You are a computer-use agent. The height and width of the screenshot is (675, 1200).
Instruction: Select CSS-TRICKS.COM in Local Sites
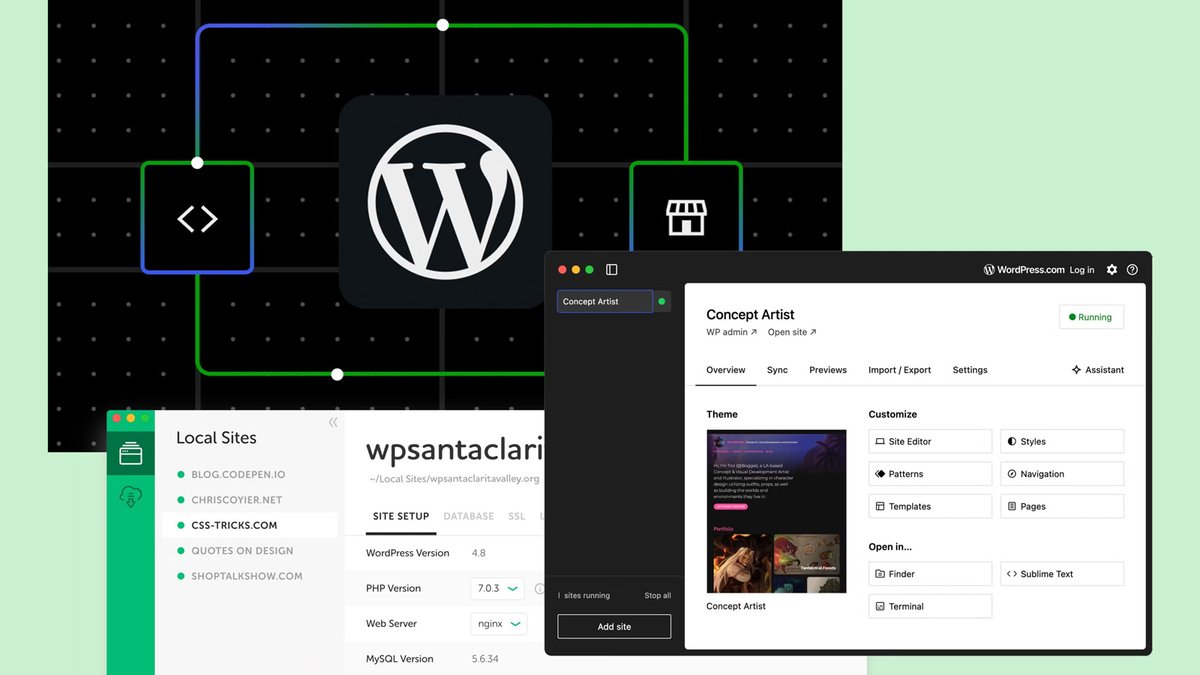(234, 525)
